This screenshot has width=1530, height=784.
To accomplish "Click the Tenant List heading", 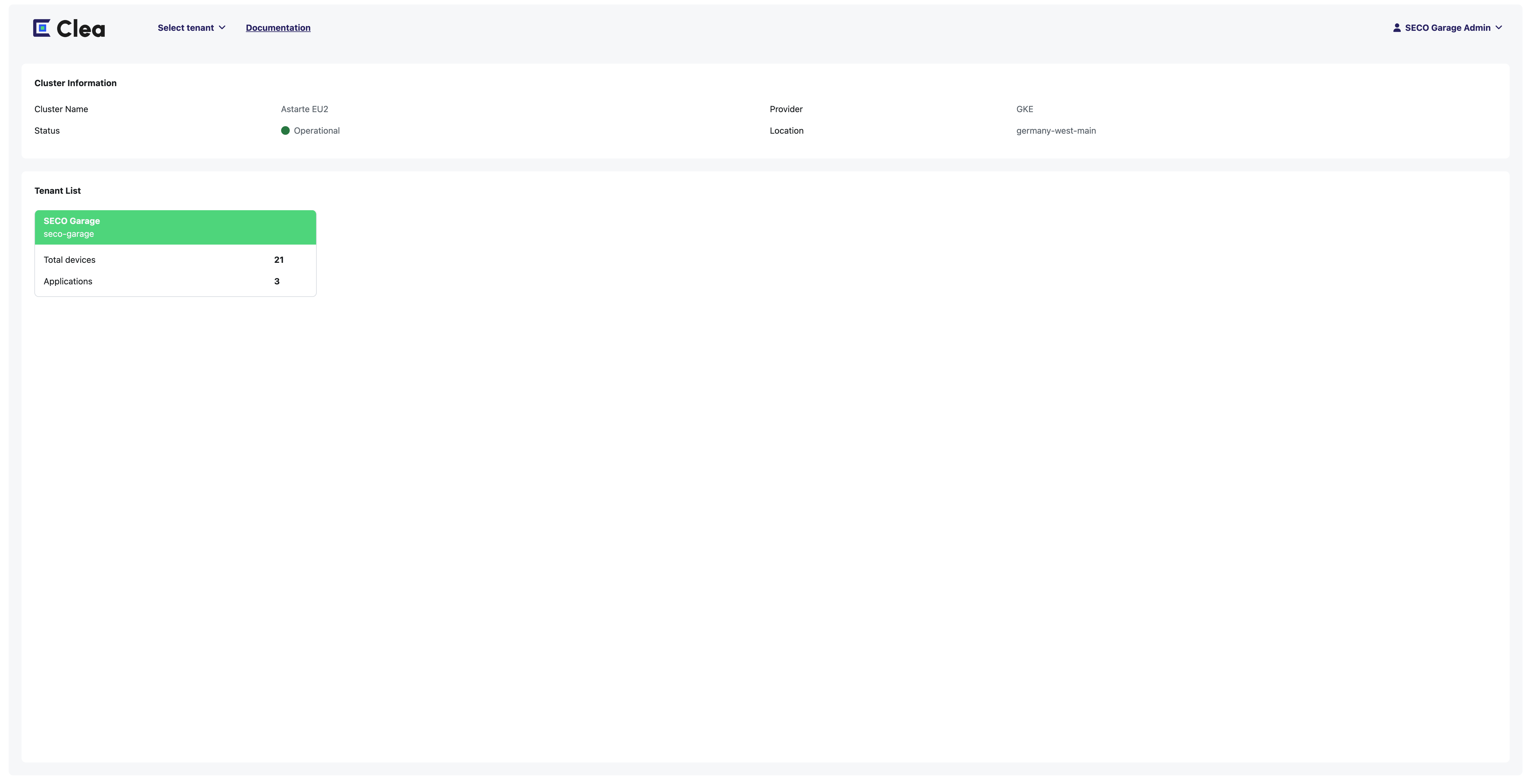I will pyautogui.click(x=58, y=191).
